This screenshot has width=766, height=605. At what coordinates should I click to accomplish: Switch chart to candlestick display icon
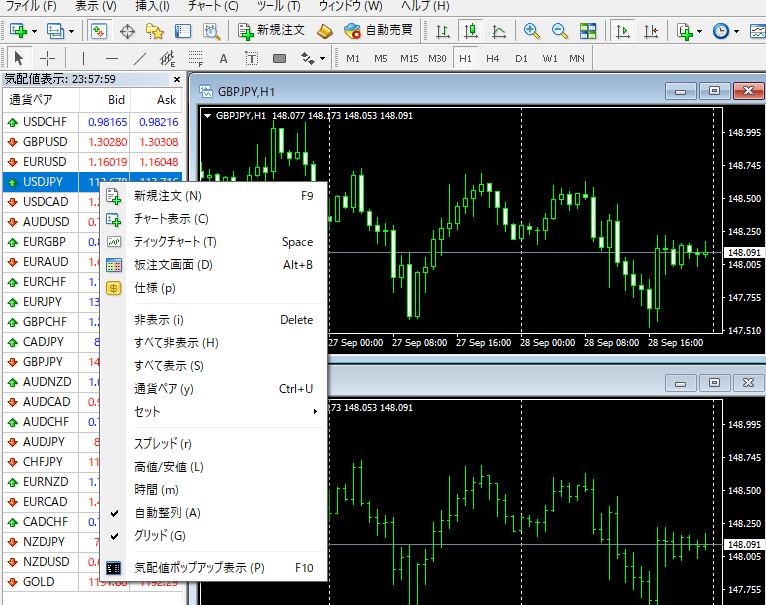470,31
